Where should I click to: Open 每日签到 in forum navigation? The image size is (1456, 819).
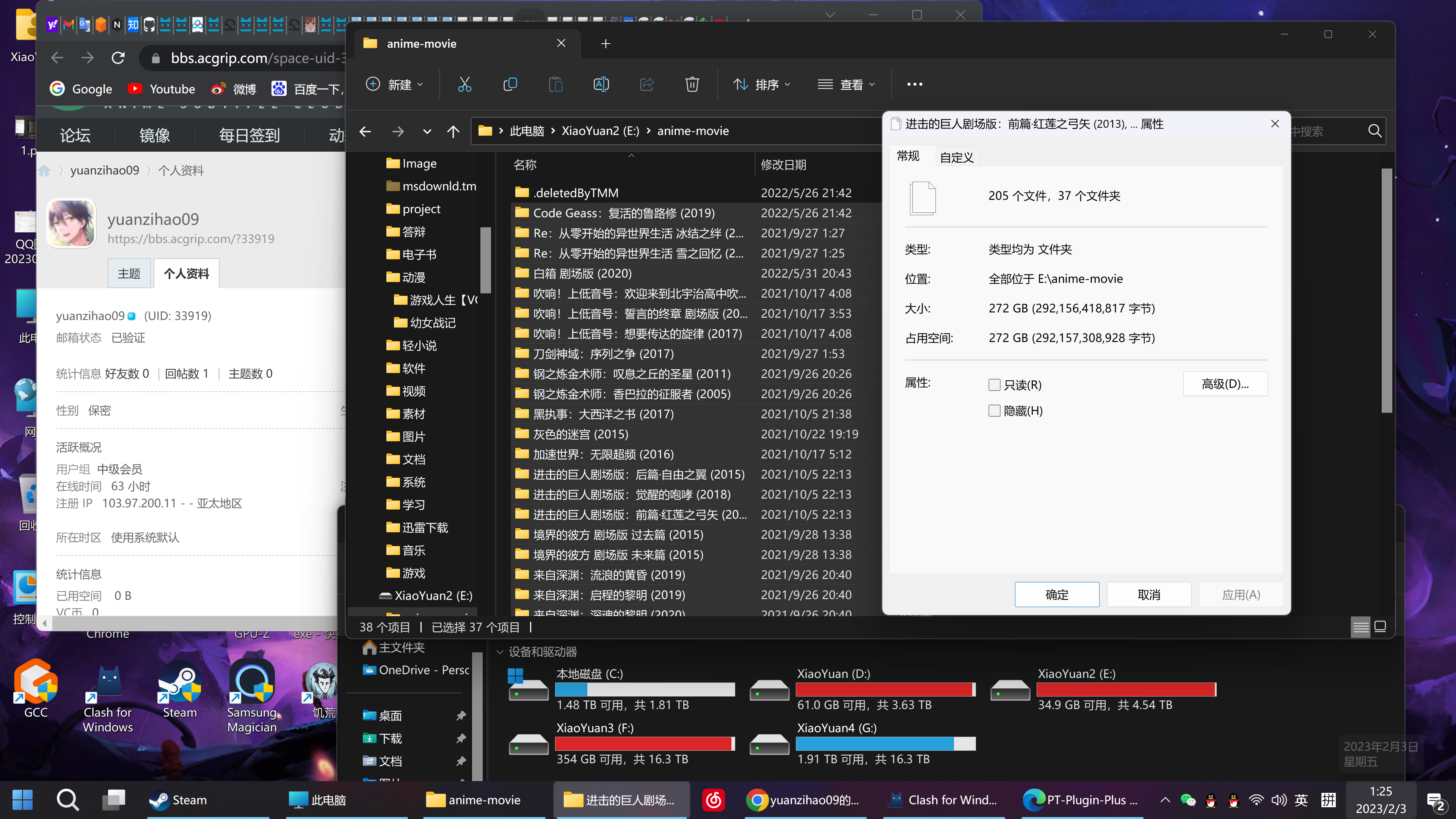249,136
